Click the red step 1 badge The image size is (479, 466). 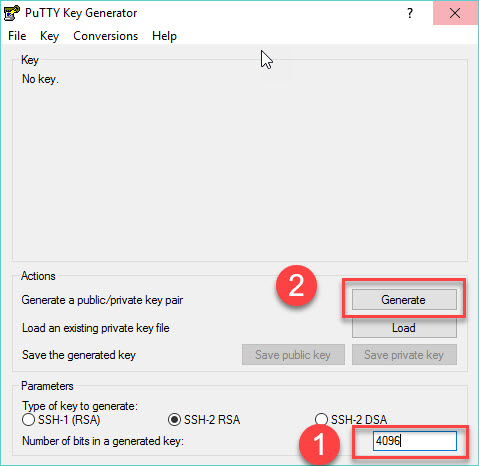319,444
